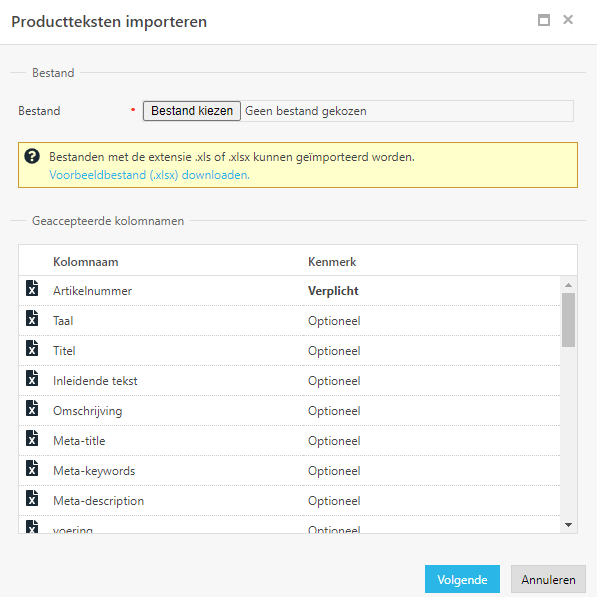Maximize the Productteksten importeren dialog
The width and height of the screenshot is (597, 597).
point(544,20)
